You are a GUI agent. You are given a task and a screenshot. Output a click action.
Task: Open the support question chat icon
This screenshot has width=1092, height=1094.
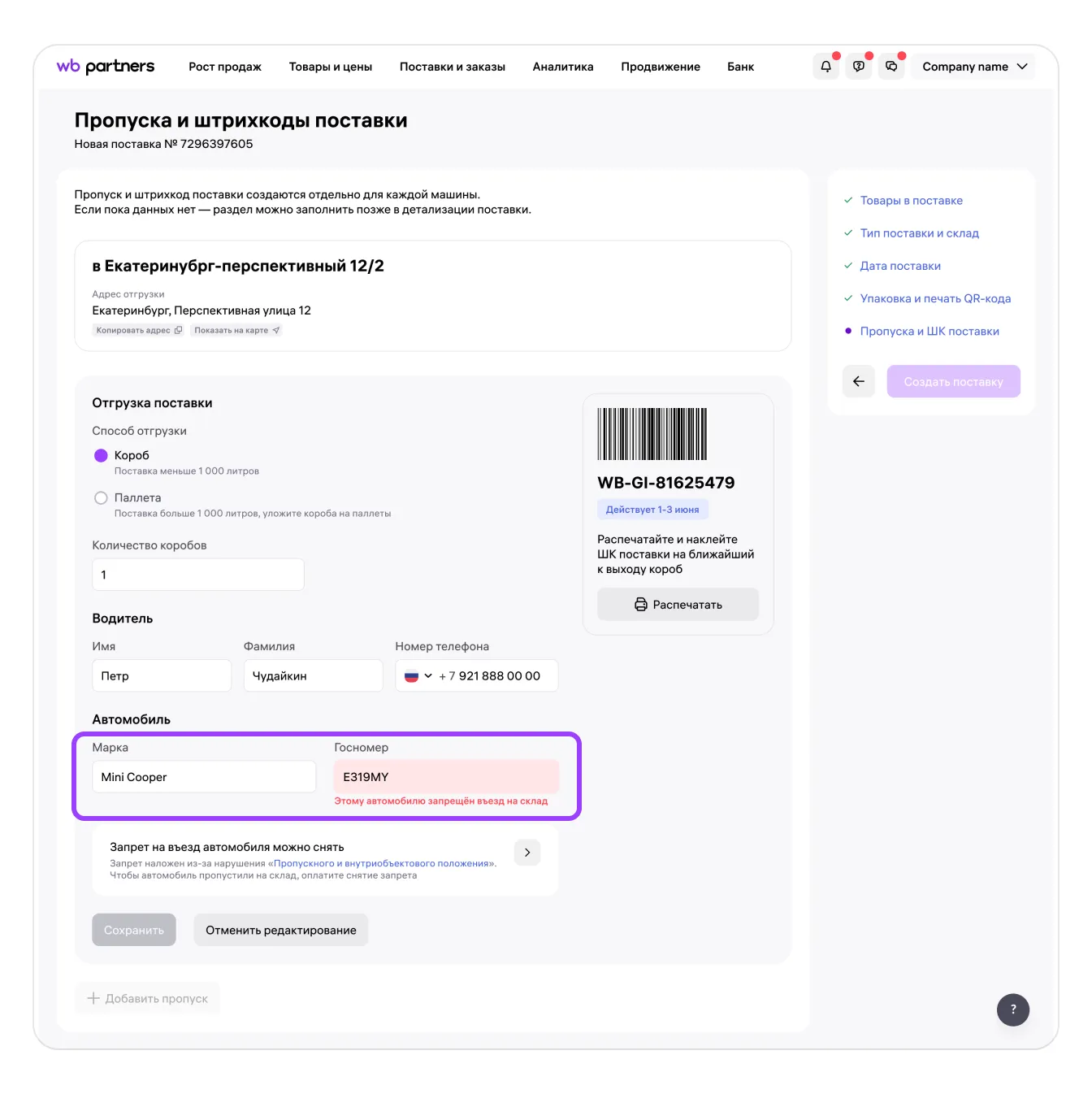[x=859, y=67]
